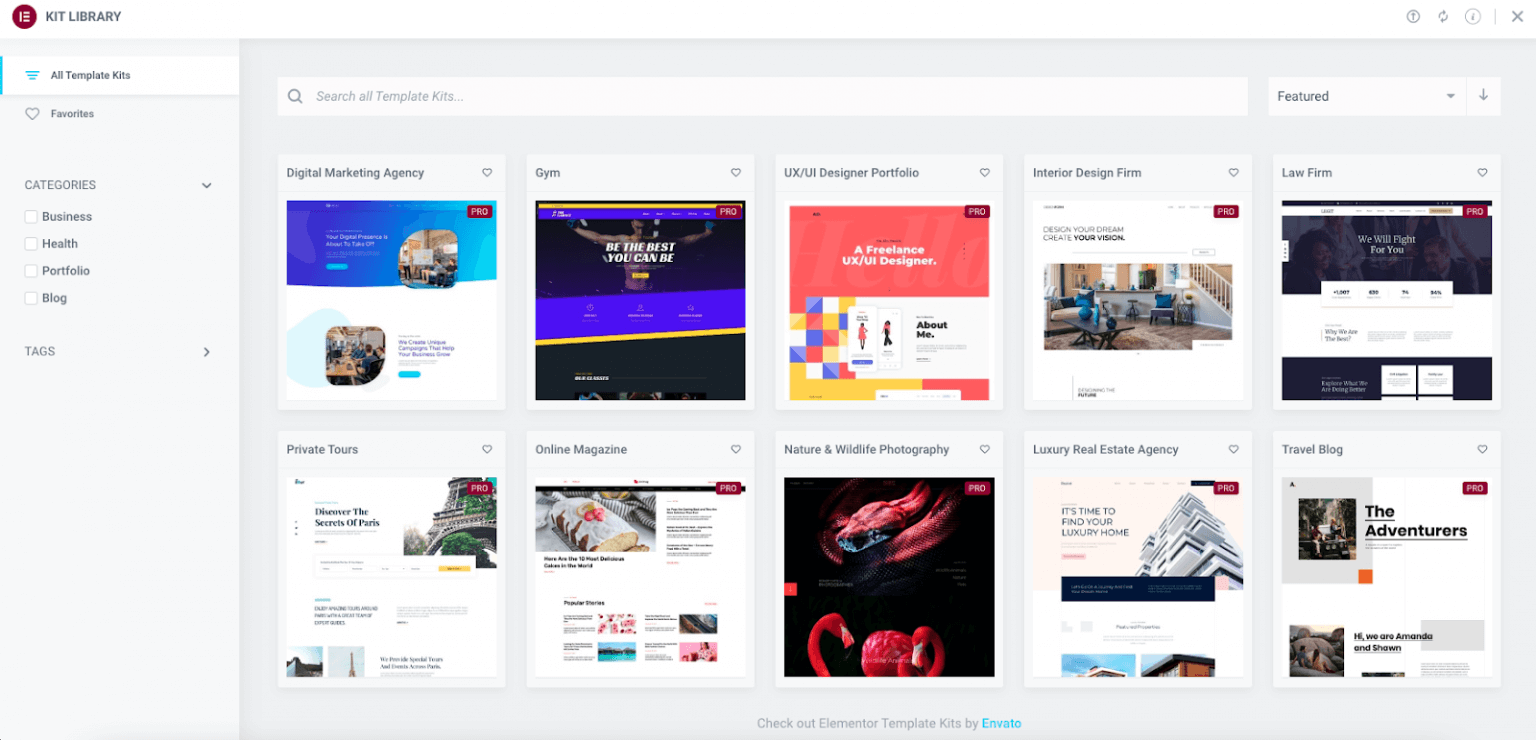Favorite the Digital Marketing Agency kit

(487, 173)
